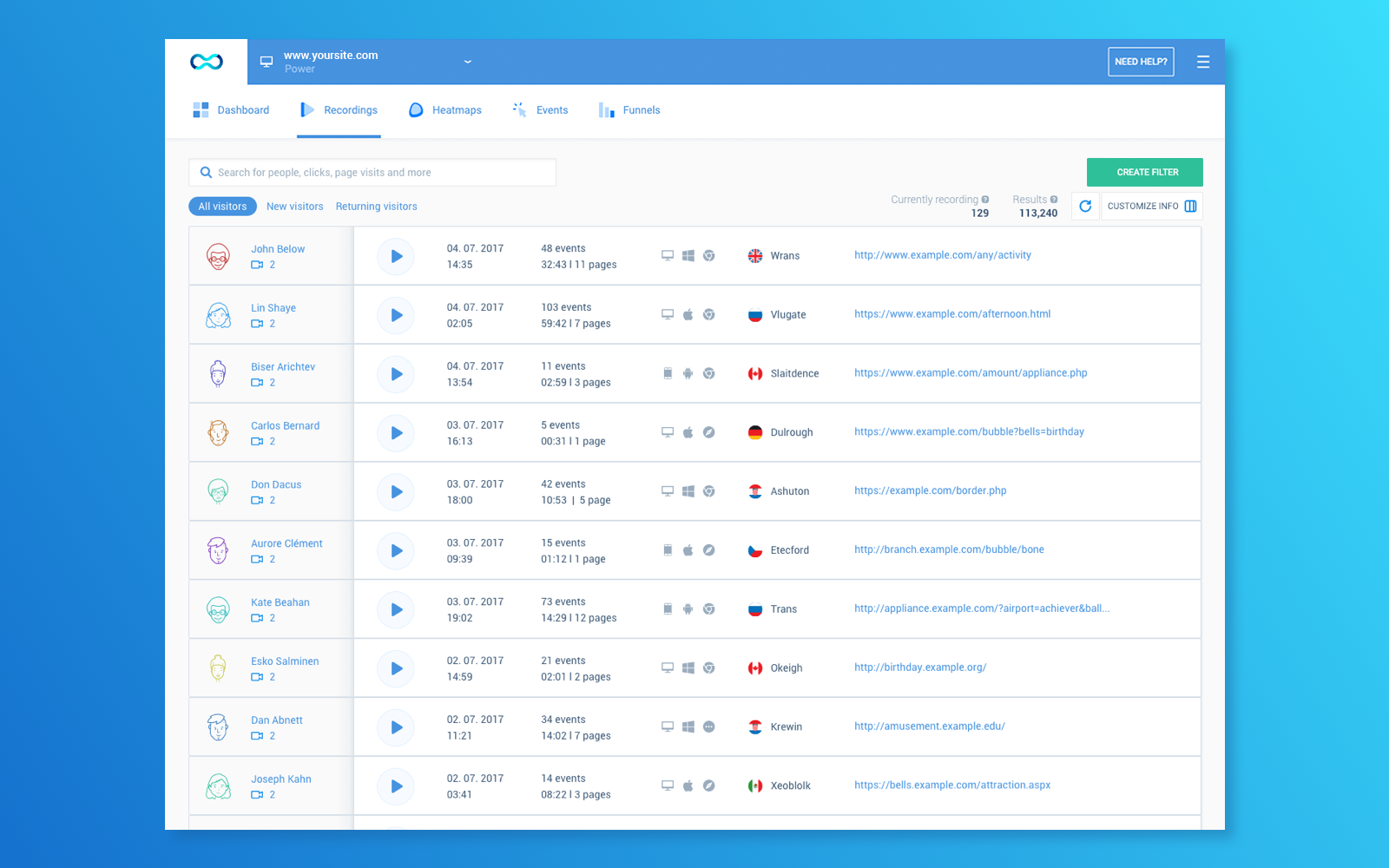This screenshot has width=1389, height=868.
Task: Open the Funnels tab
Action: pyautogui.click(x=629, y=109)
